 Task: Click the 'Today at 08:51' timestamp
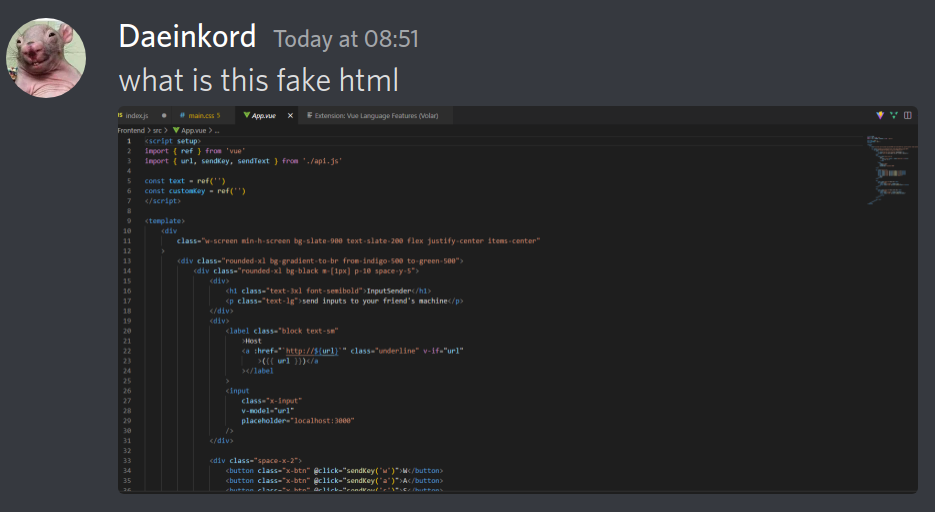[x=346, y=39]
